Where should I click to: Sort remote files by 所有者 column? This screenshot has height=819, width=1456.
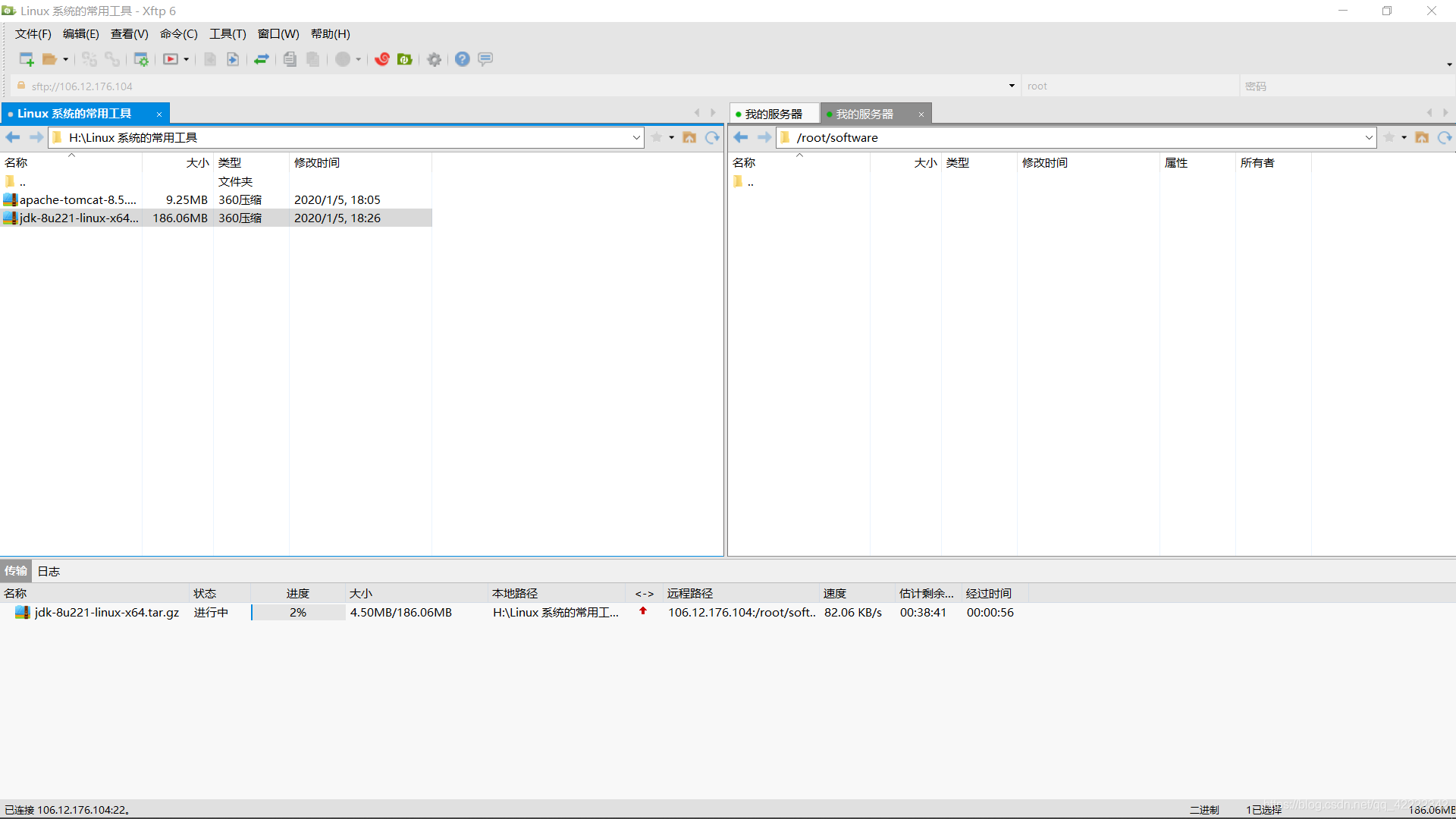(1273, 162)
